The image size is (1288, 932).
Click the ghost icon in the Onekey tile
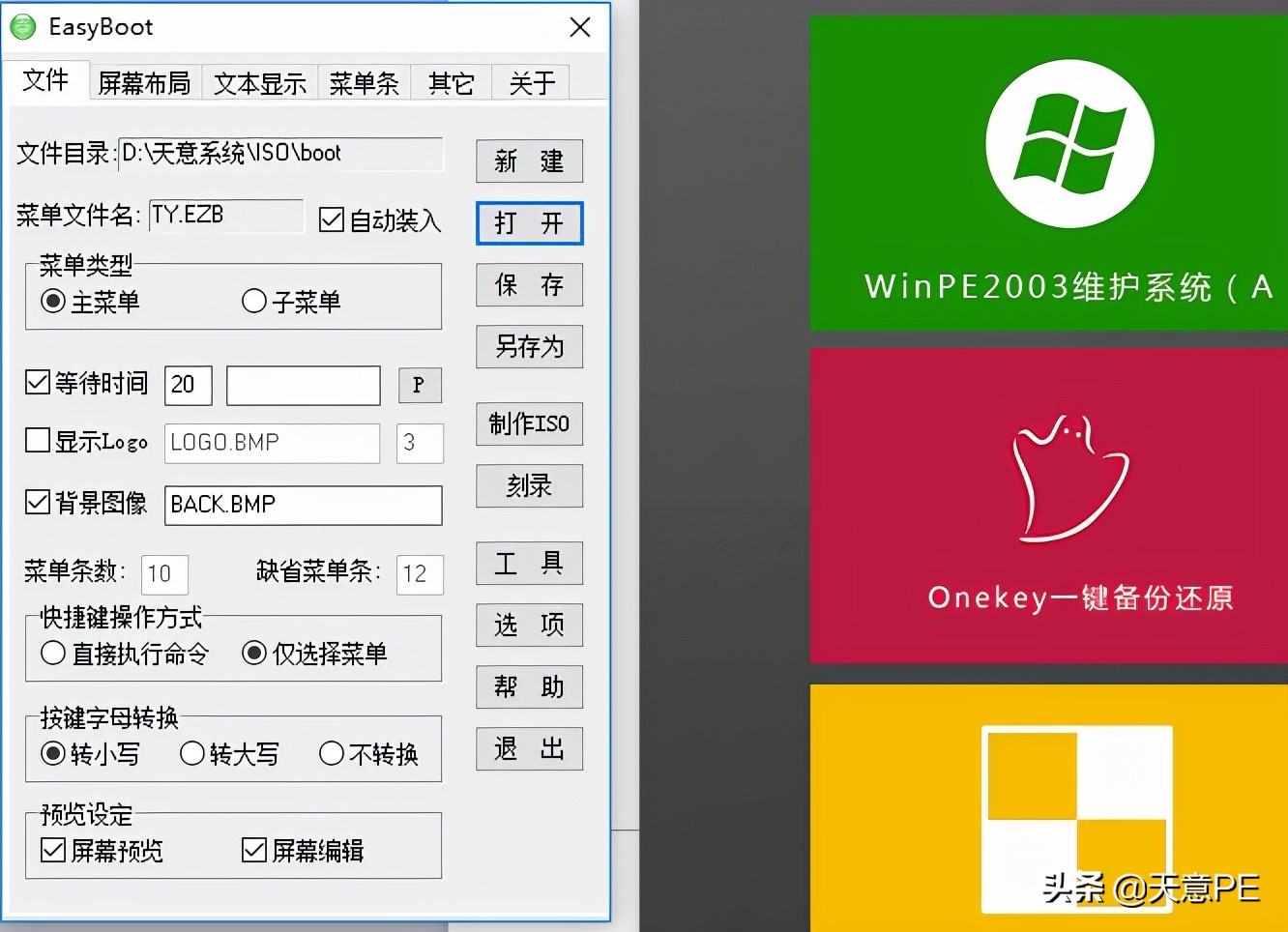click(x=1069, y=478)
